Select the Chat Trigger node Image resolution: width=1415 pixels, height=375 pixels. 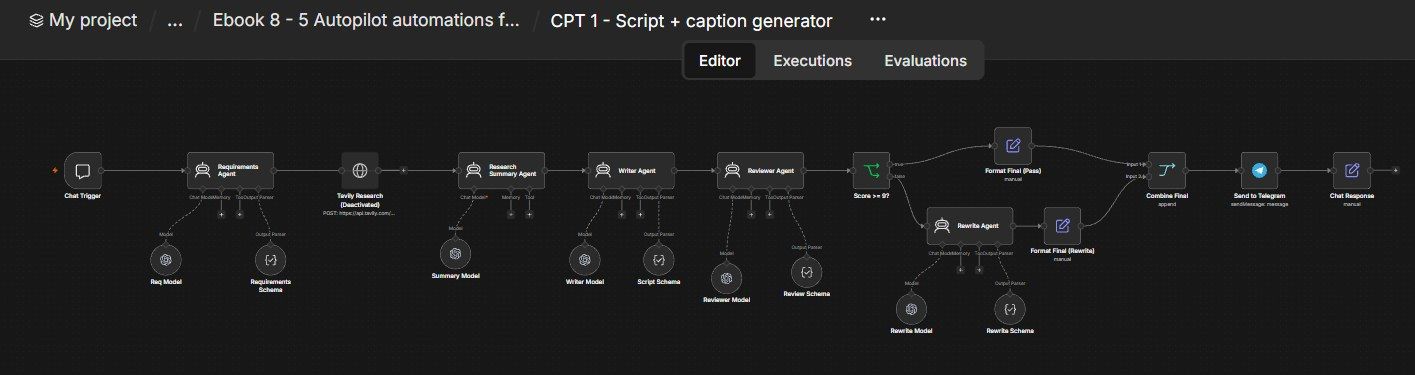point(83,171)
